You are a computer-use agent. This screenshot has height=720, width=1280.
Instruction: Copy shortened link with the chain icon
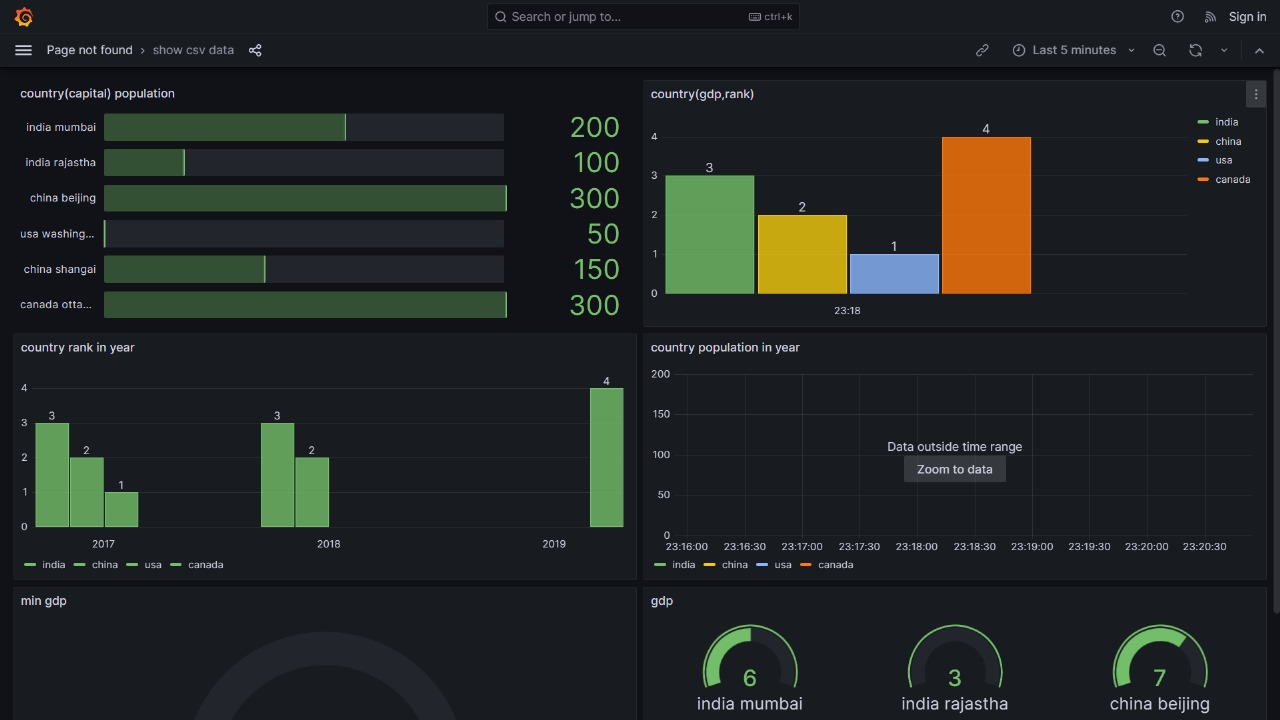[x=982, y=50]
